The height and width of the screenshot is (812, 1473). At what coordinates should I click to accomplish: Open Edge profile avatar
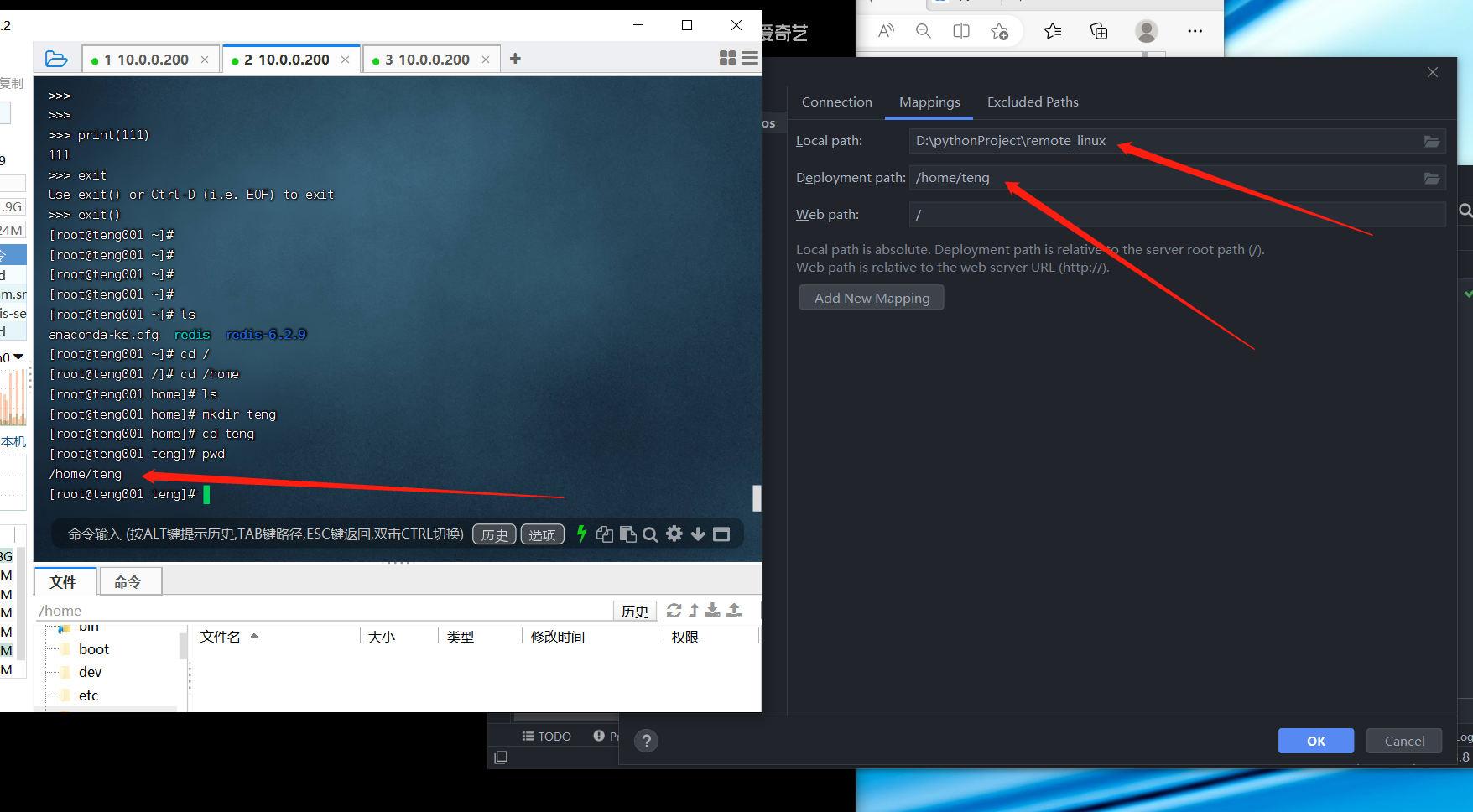click(x=1147, y=31)
